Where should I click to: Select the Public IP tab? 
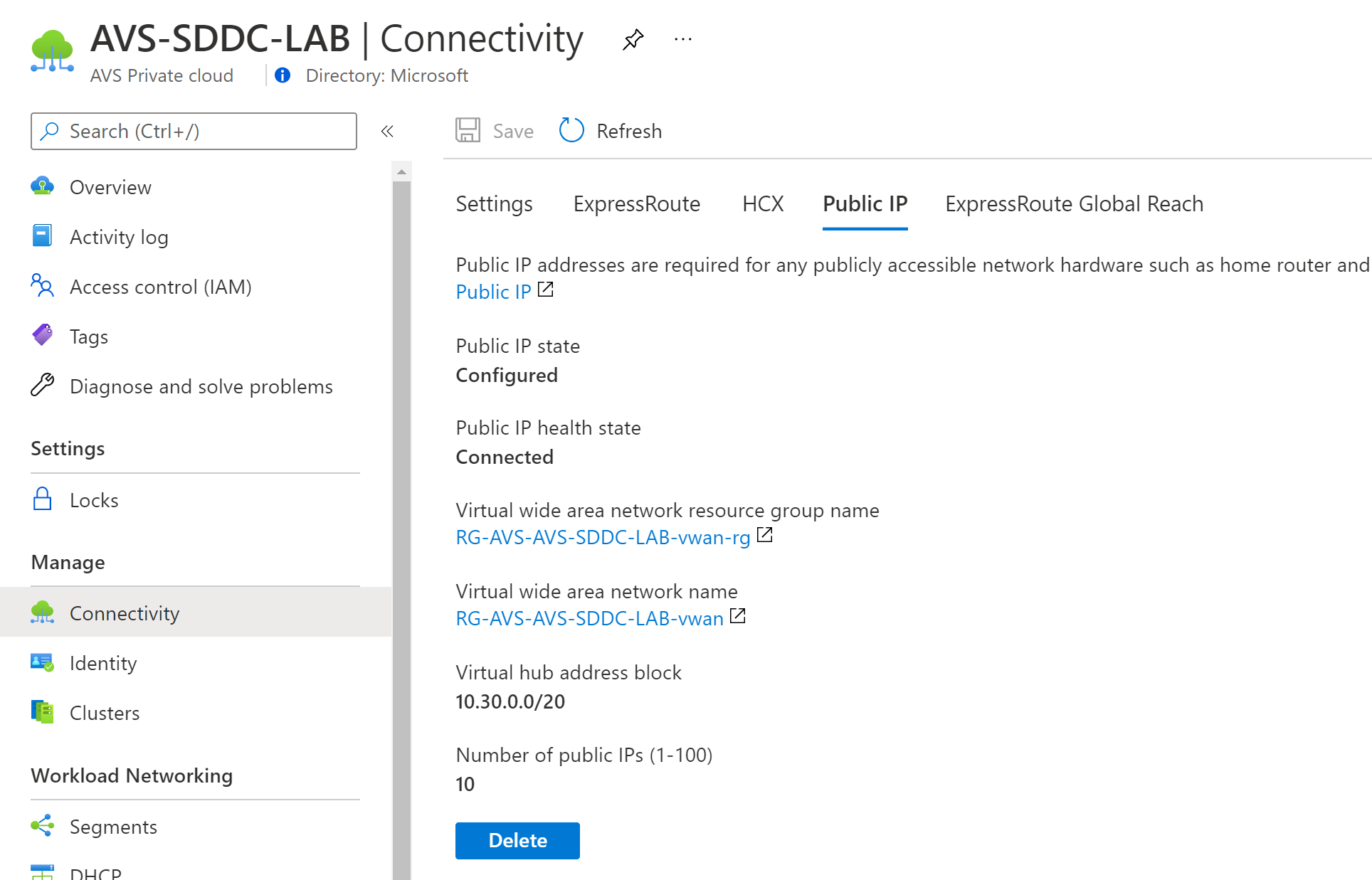865,204
